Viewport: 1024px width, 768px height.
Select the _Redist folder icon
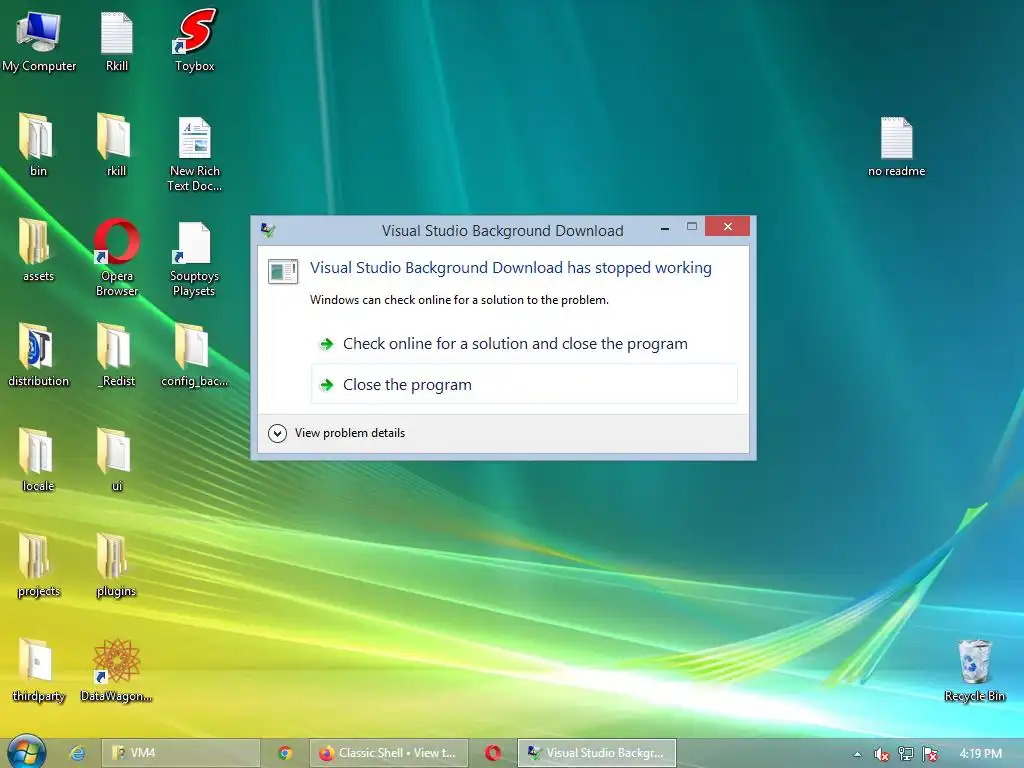(116, 355)
